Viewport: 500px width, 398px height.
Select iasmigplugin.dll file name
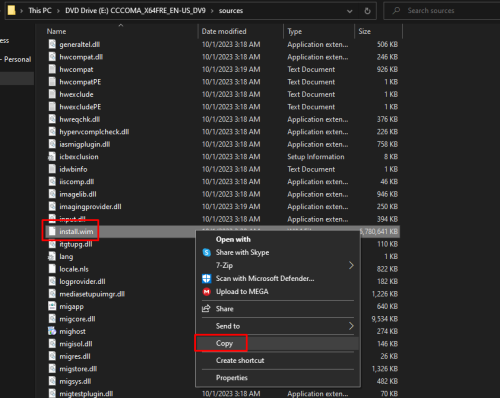point(85,144)
